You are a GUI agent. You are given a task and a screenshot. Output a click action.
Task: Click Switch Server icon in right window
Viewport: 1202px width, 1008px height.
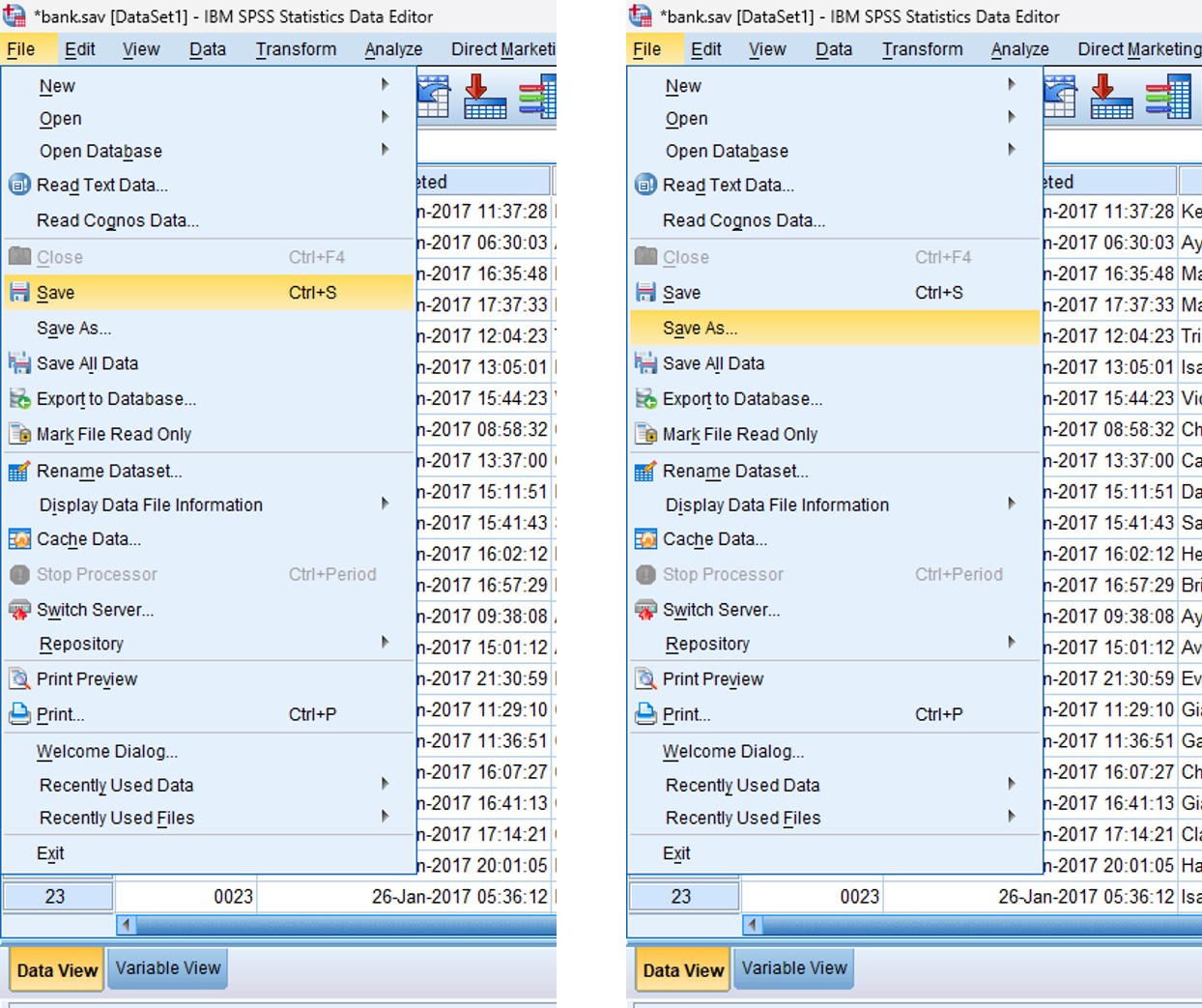click(645, 610)
